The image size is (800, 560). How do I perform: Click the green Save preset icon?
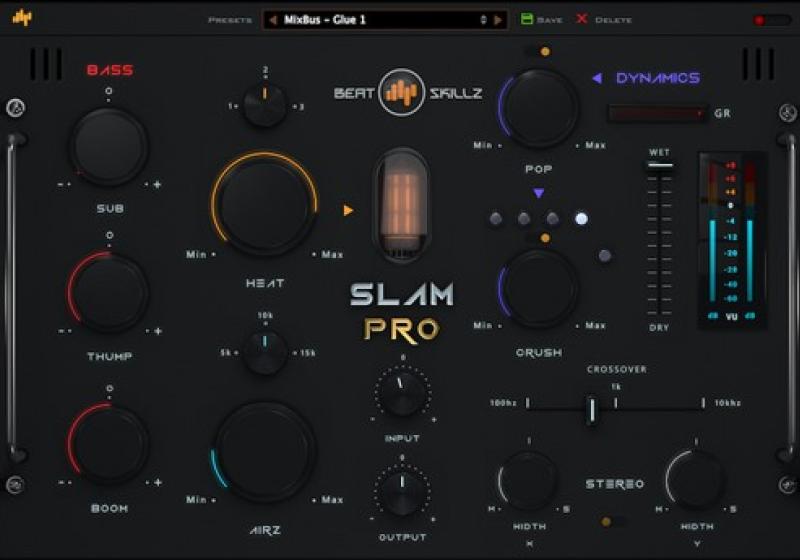pyautogui.click(x=527, y=19)
